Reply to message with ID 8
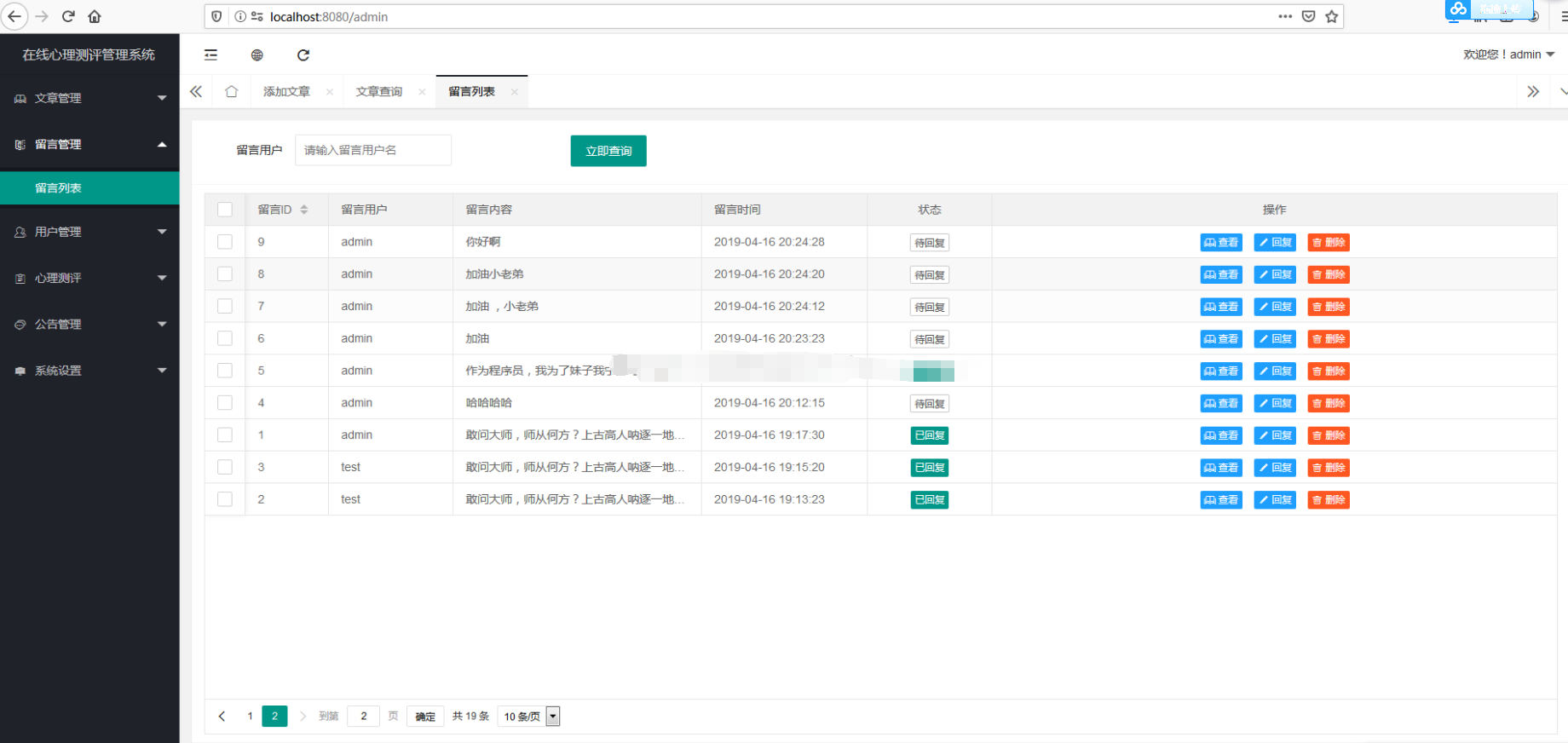1568x743 pixels. click(x=1275, y=274)
